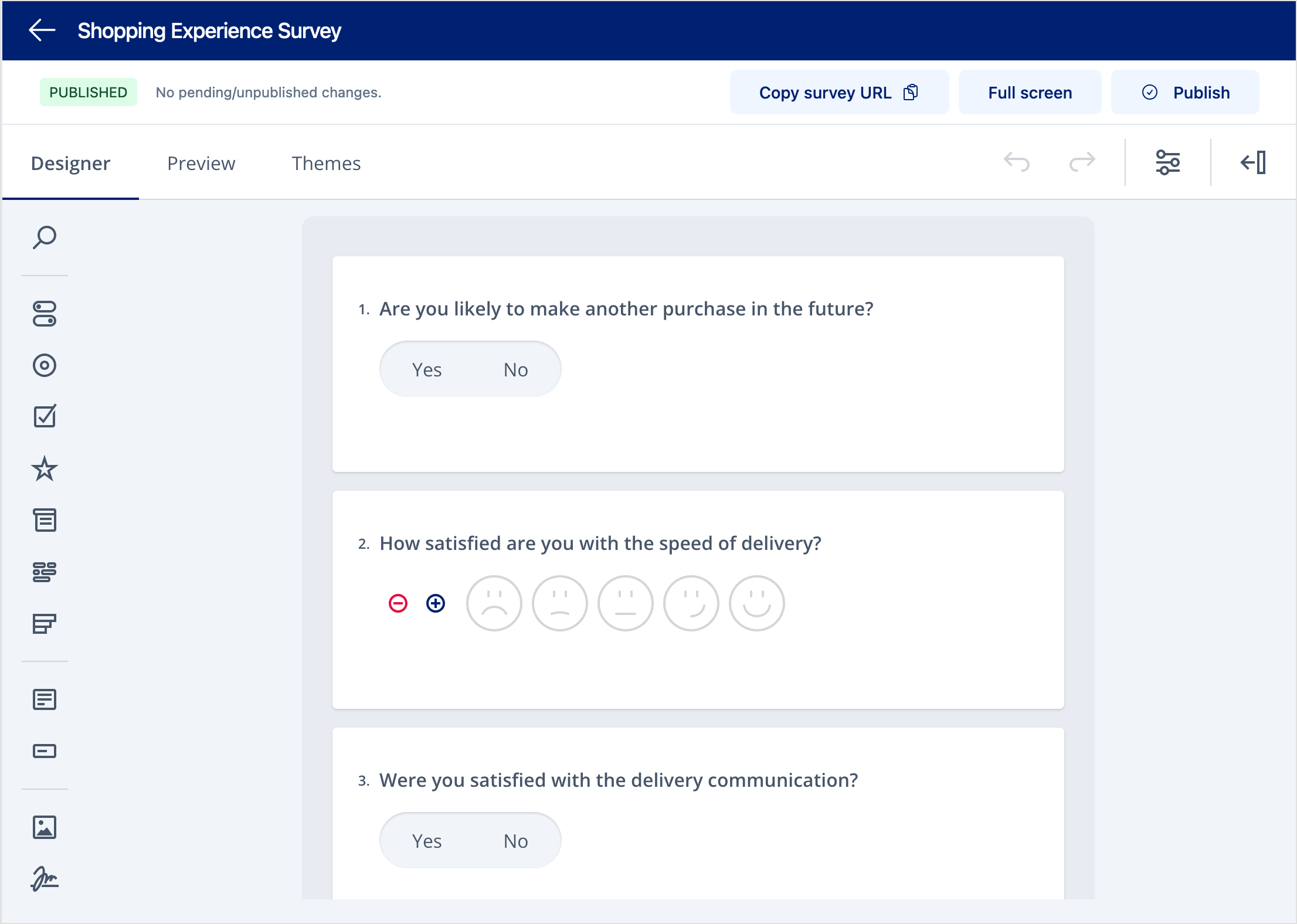Pick the neutral smiley face
Image resolution: width=1297 pixels, height=924 pixels.
pyautogui.click(x=626, y=603)
